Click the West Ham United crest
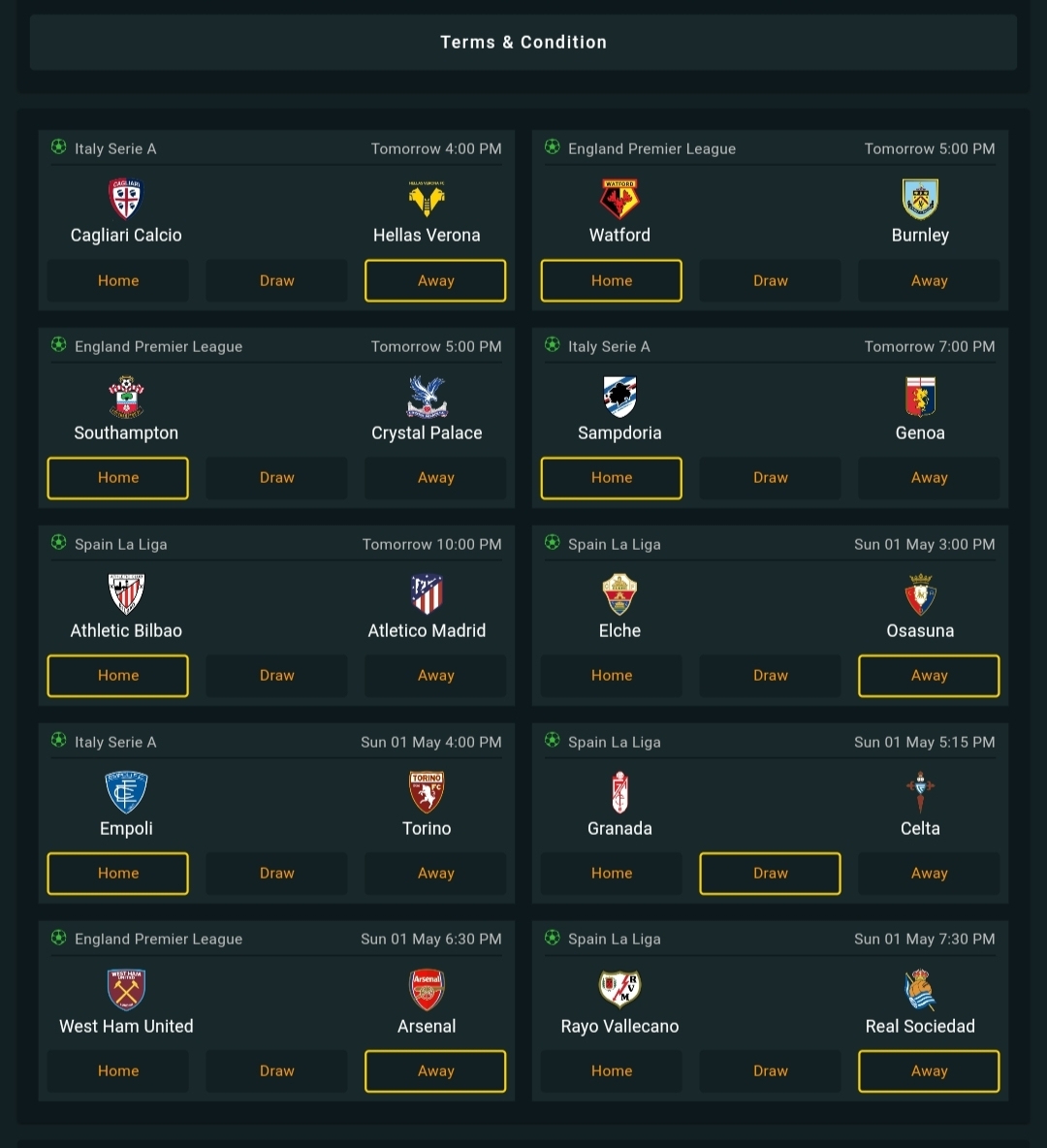Screen dimensions: 1047x1148 pos(126,989)
